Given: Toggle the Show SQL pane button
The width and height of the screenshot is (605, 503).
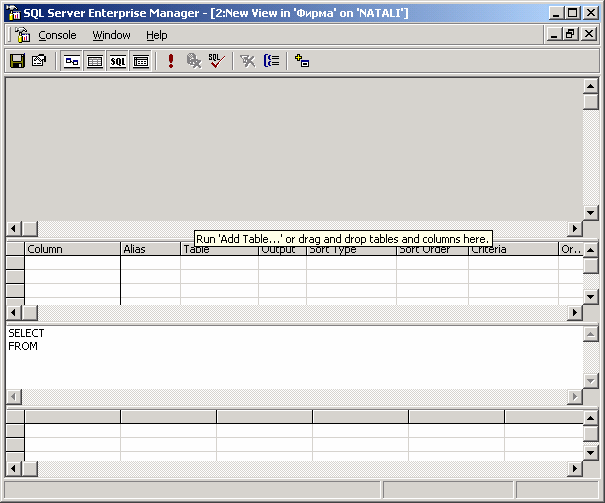Looking at the screenshot, I should point(118,61).
